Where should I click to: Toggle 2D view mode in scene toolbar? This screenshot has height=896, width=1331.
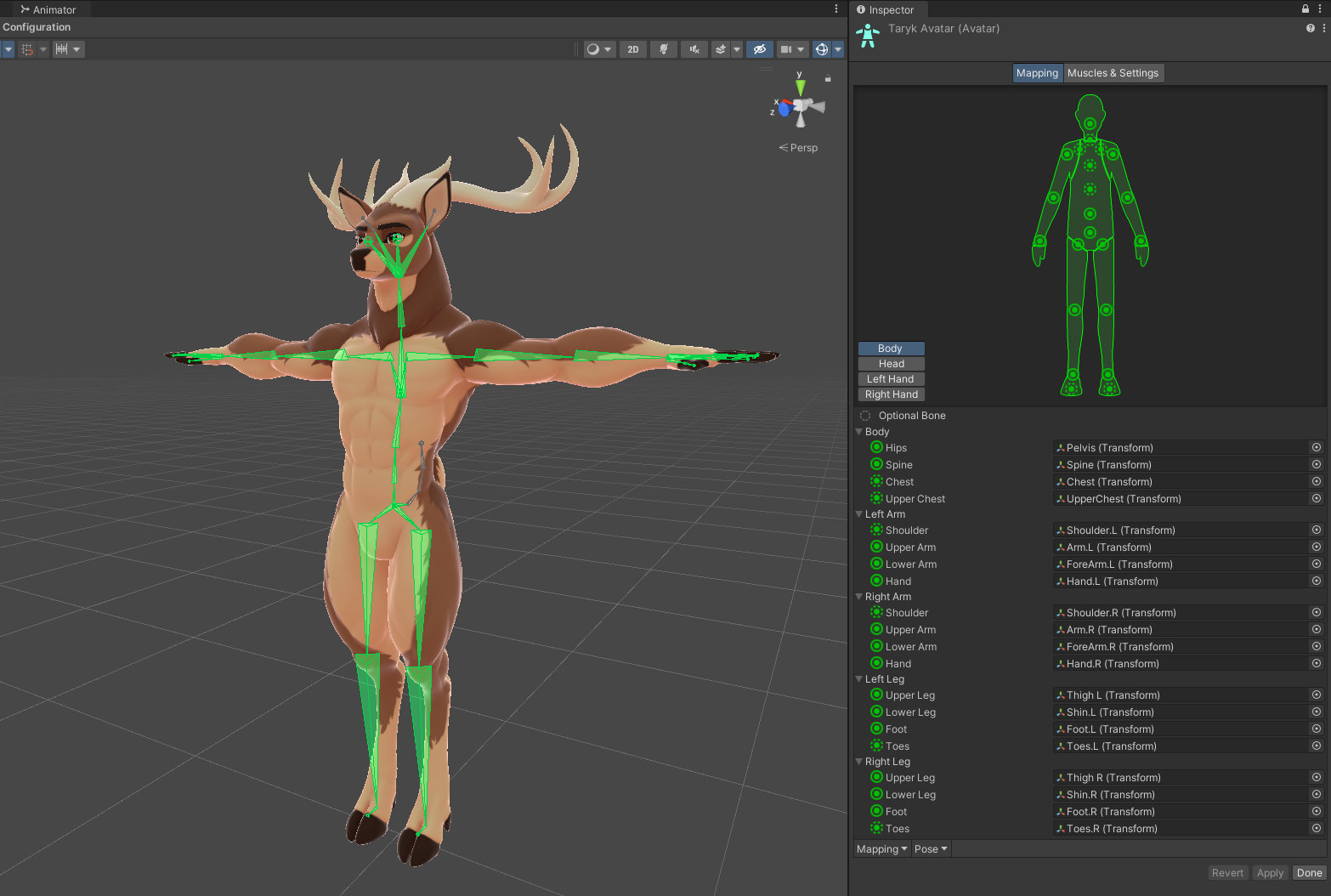tap(632, 49)
